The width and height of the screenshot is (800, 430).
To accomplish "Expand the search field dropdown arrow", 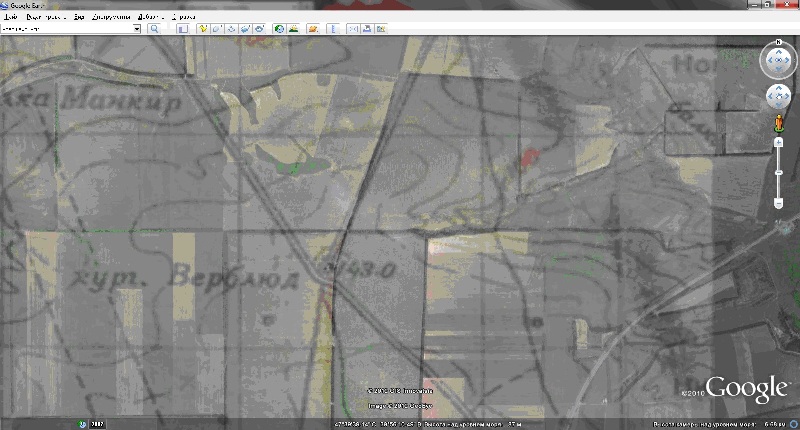I will tap(137, 29).
